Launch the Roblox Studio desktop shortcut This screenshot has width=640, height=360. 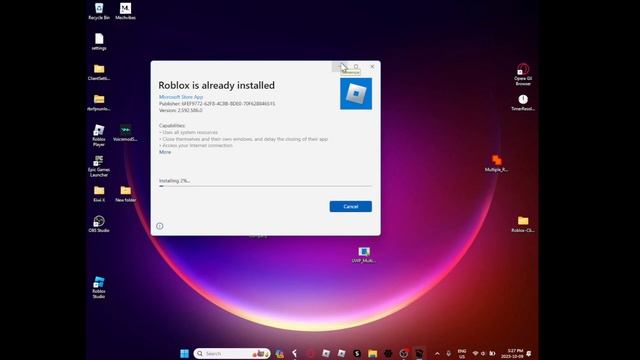(x=99, y=287)
